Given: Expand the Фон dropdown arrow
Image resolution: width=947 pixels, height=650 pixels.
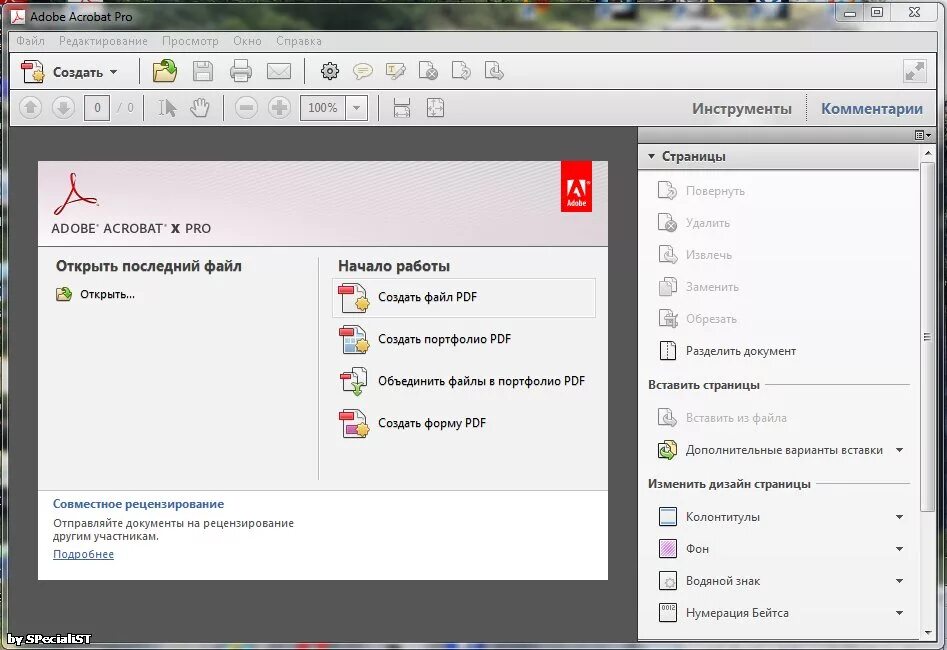Looking at the screenshot, I should pos(899,549).
